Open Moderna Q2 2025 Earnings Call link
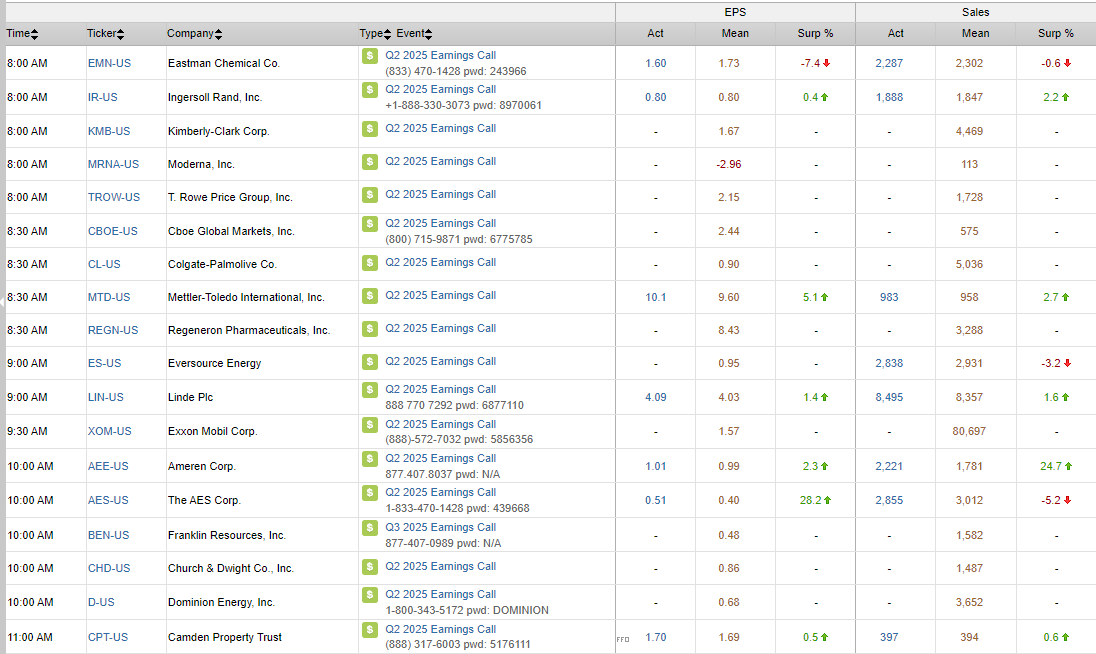 [440, 161]
